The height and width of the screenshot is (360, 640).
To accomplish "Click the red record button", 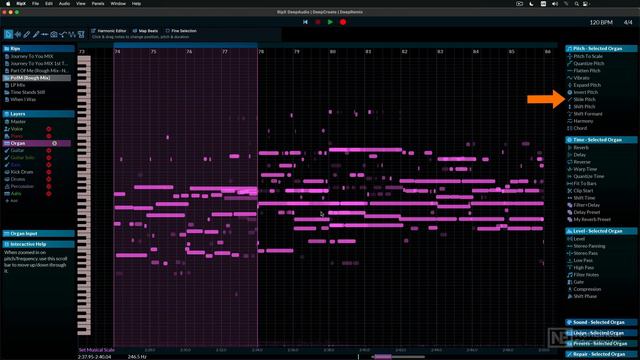I will pos(343,22).
